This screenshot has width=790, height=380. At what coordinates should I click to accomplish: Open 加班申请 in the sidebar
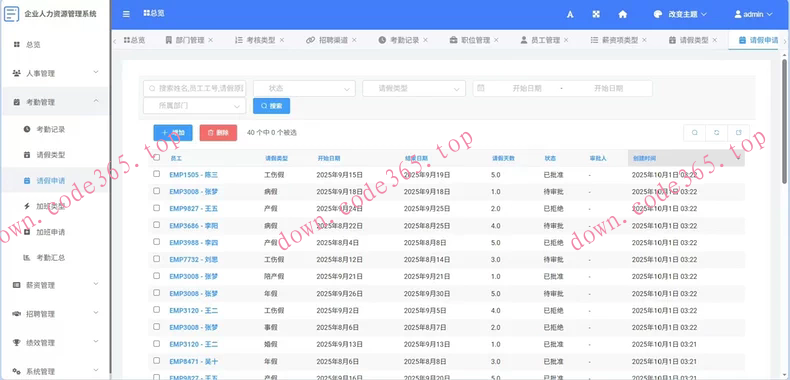(54, 232)
